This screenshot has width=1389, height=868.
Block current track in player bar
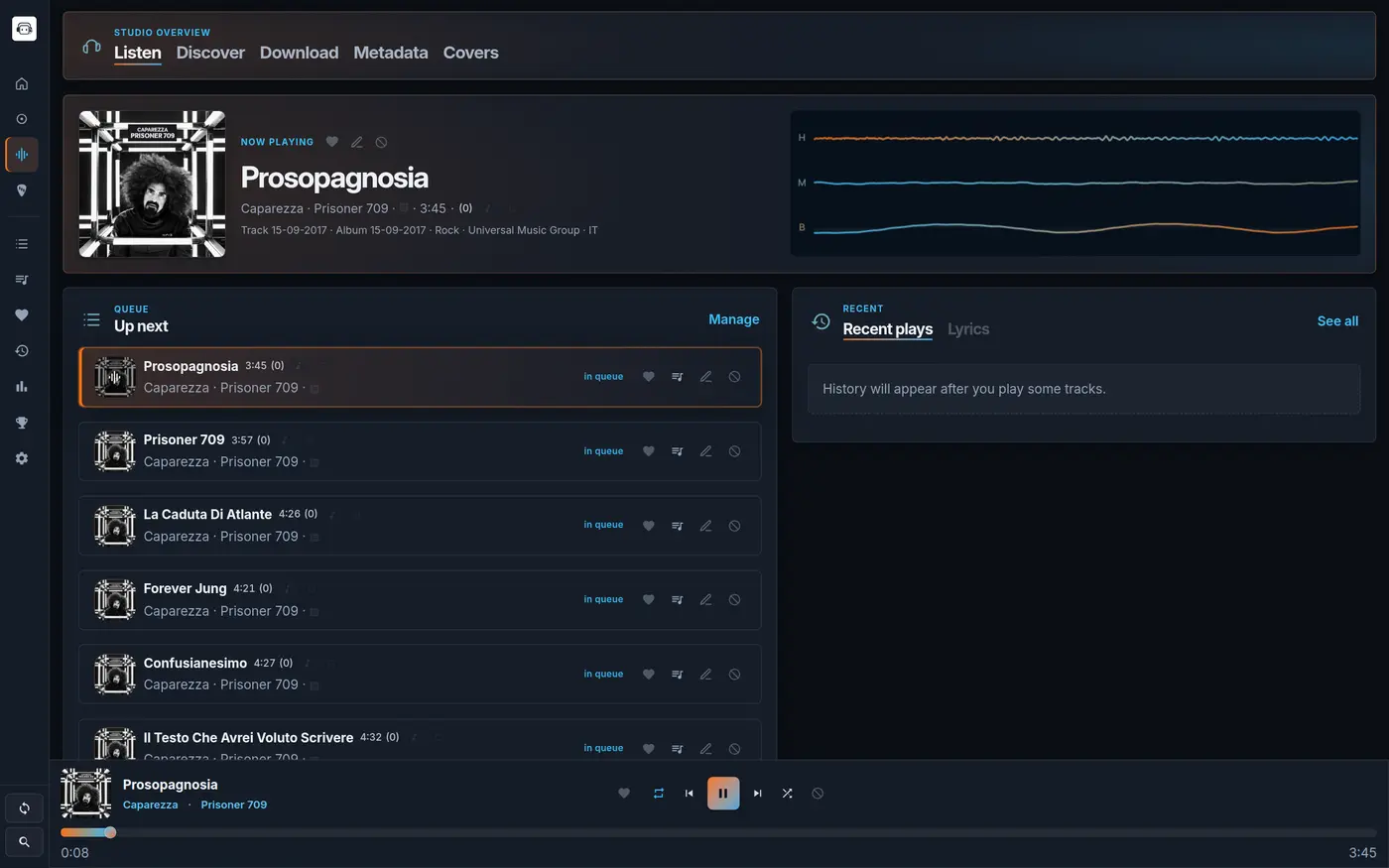coord(818,794)
